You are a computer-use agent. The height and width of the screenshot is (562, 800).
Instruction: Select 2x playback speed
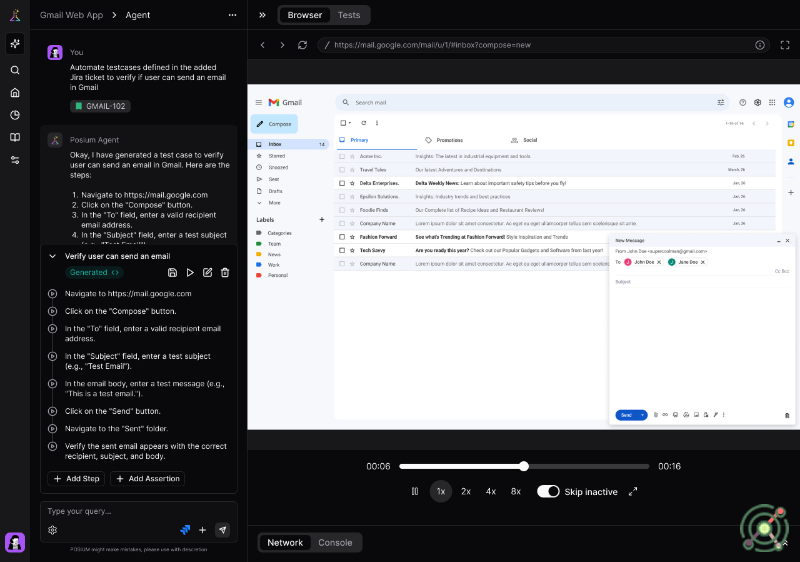(466, 491)
